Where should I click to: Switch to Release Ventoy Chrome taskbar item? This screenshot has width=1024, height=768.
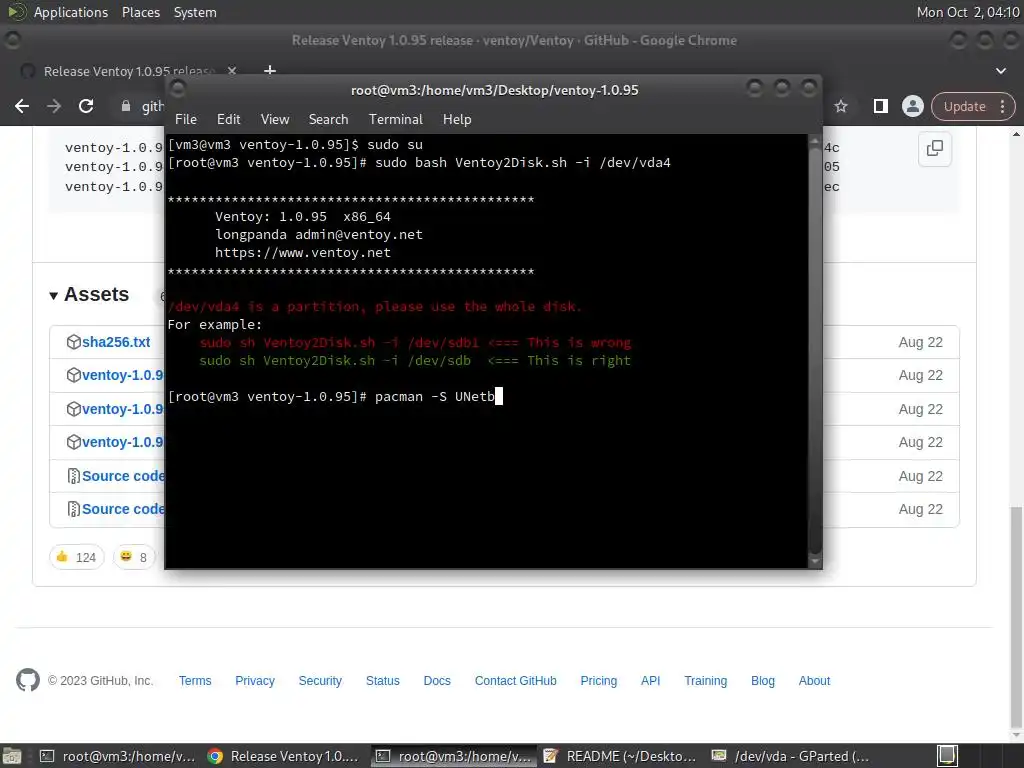pos(283,756)
